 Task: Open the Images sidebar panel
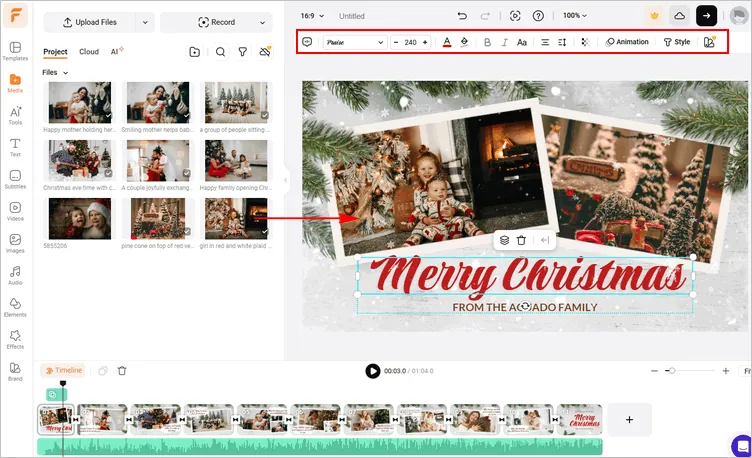pyautogui.click(x=15, y=244)
